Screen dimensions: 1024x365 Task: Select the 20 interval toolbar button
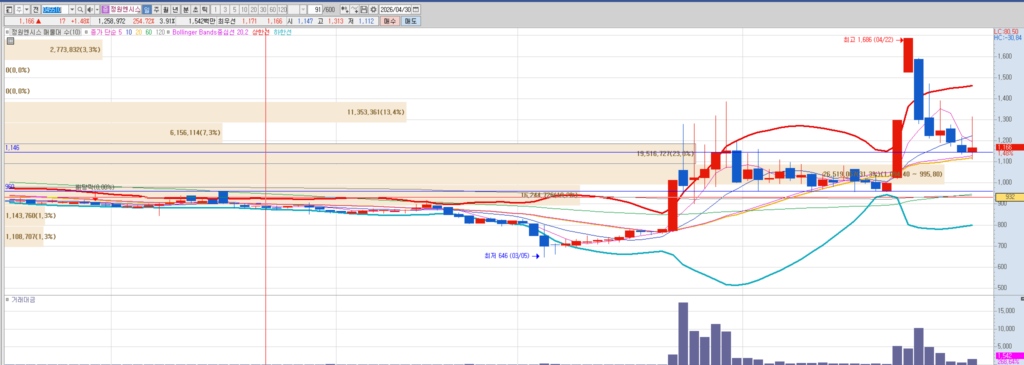click(x=253, y=10)
